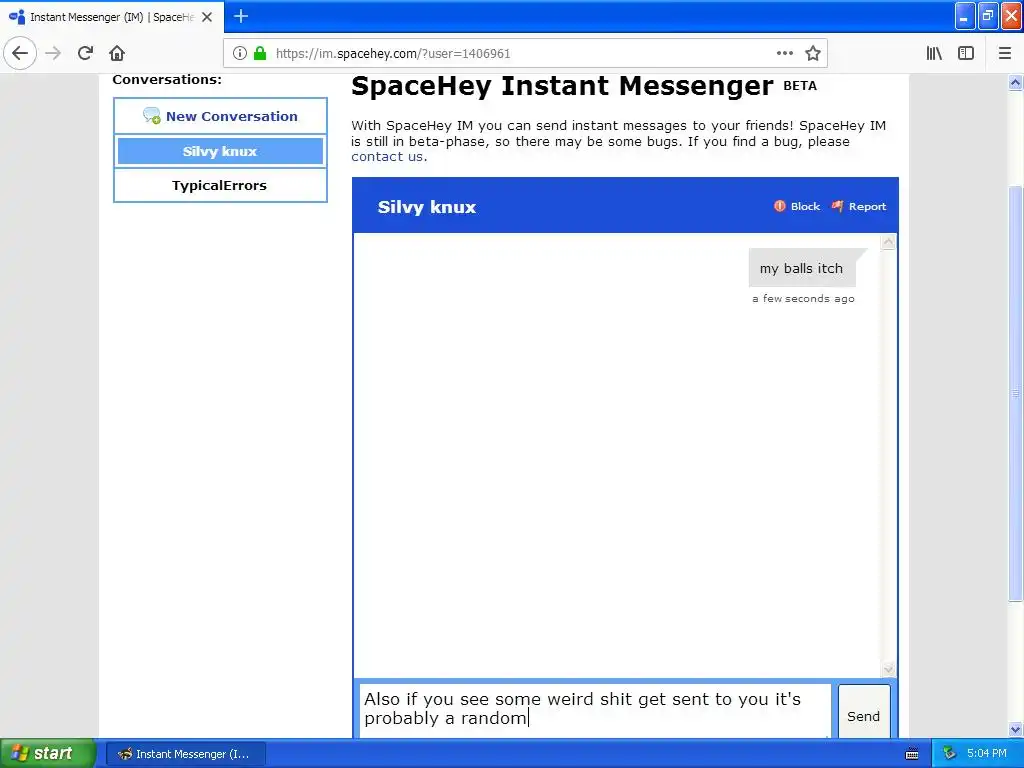Click the Conversations: sidebar label
Viewport: 1024px width, 768px height.
(x=167, y=80)
